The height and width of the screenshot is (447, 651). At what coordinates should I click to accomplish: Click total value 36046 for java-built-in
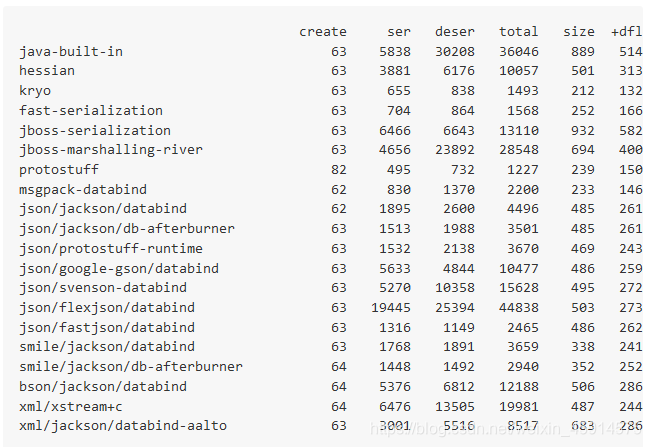click(519, 52)
